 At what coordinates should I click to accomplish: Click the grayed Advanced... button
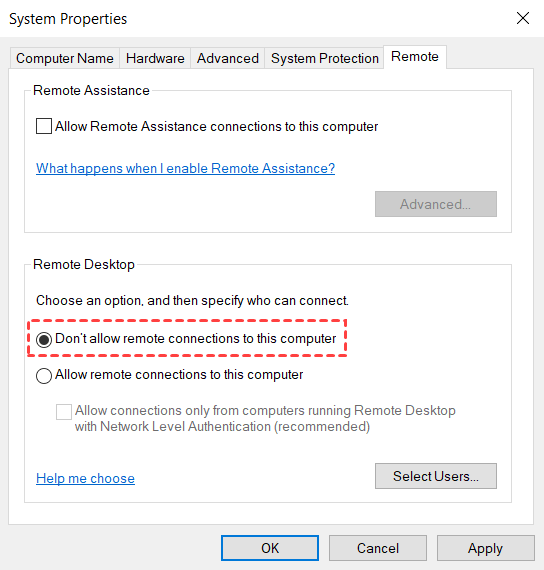click(x=436, y=204)
